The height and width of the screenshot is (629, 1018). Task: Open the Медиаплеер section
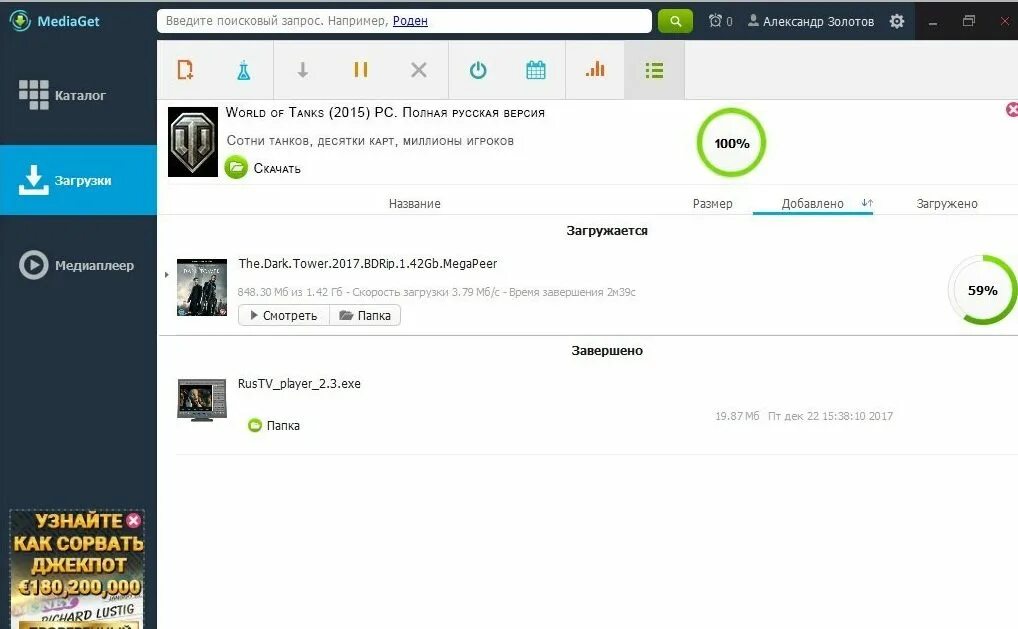tap(78, 265)
